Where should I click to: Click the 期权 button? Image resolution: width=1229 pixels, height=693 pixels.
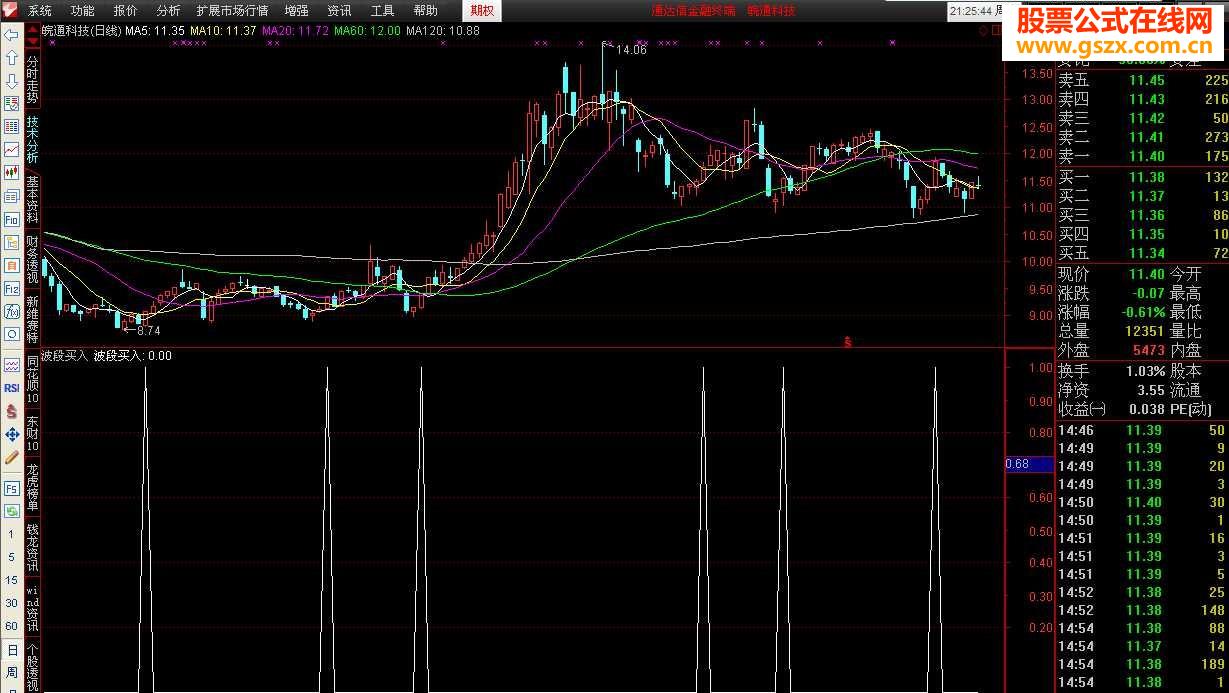[483, 11]
